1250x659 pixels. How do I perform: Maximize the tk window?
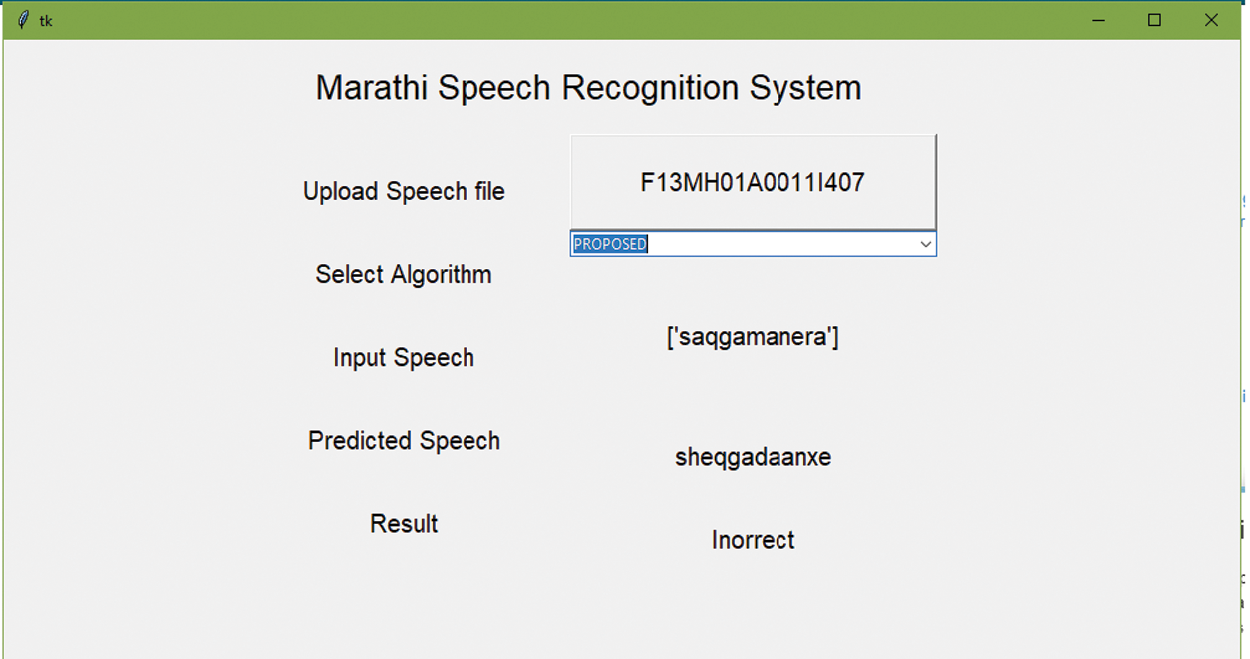click(1154, 20)
